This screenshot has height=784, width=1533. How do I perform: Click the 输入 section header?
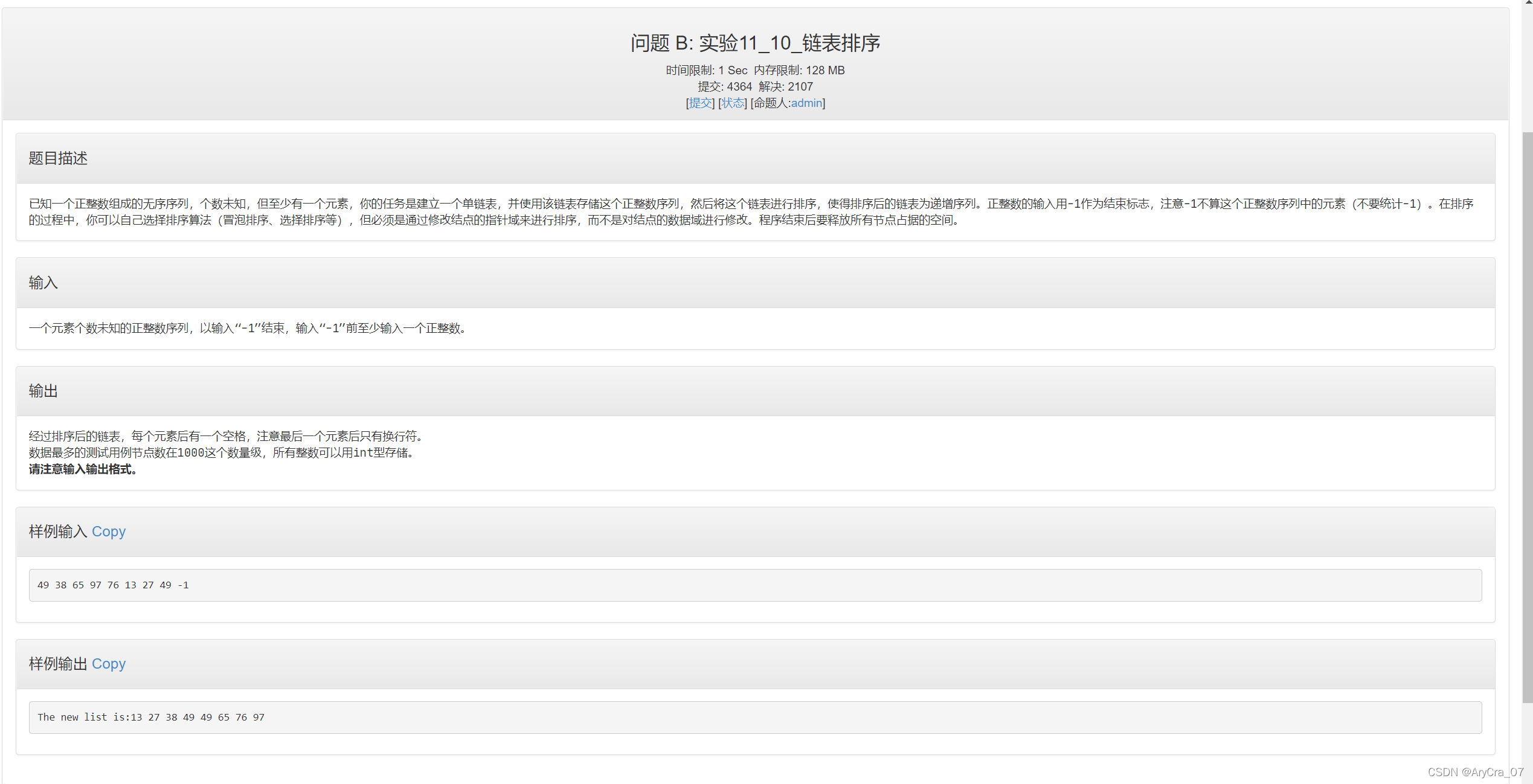tap(43, 283)
